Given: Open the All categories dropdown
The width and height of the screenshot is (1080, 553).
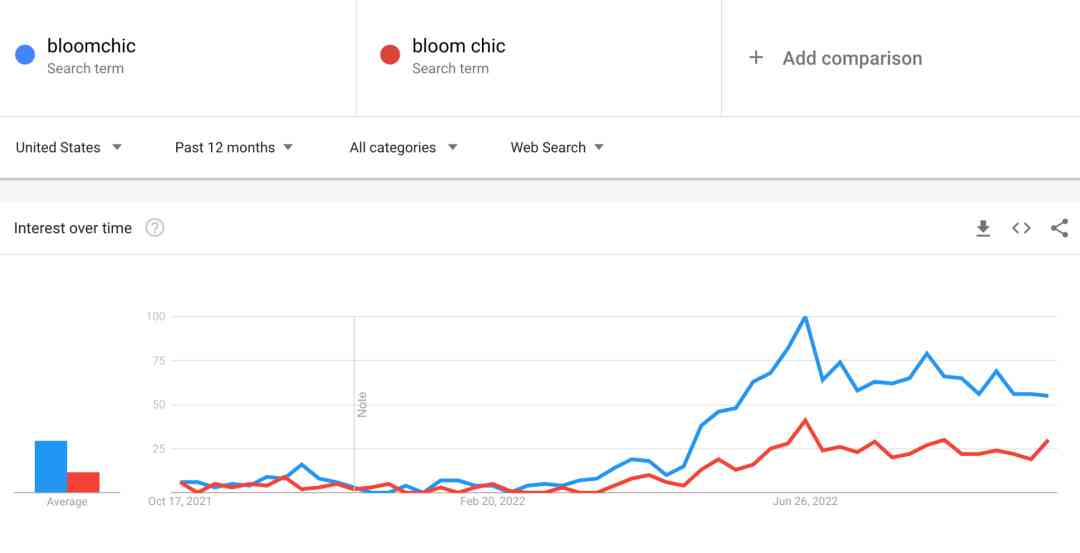Looking at the screenshot, I should (x=403, y=147).
